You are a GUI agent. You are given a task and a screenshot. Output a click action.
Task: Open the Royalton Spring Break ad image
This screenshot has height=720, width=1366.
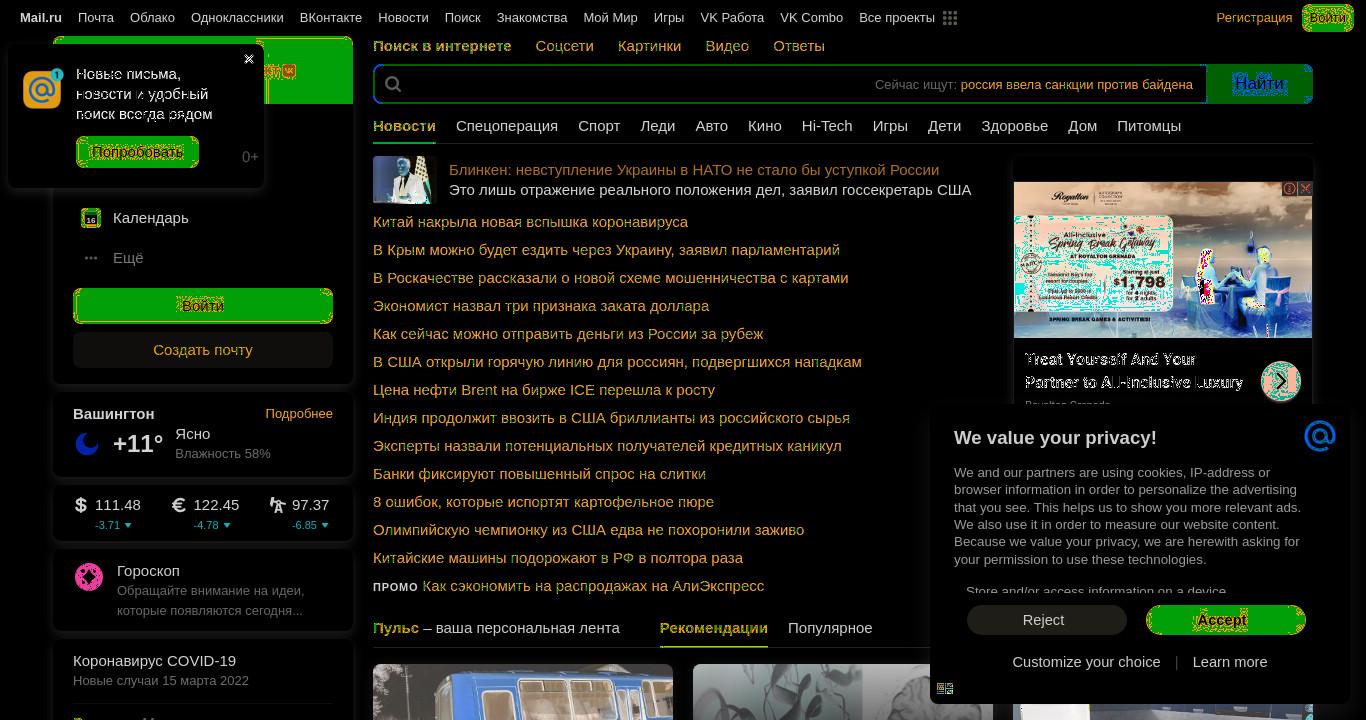coord(1163,260)
